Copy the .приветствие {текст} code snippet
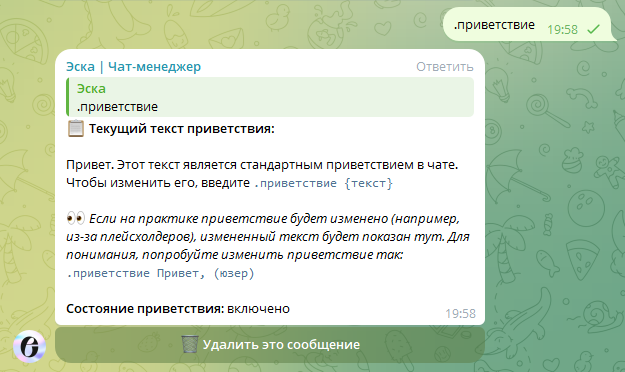The width and height of the screenshot is (625, 372). coord(323,183)
